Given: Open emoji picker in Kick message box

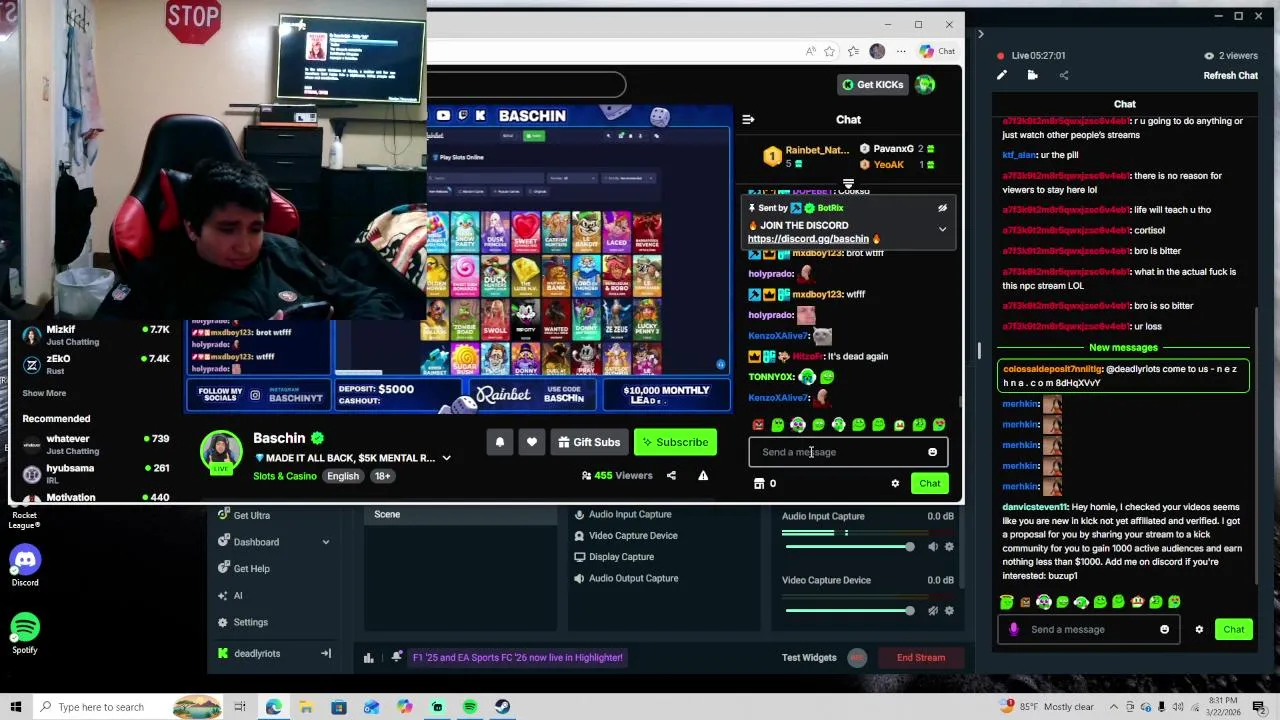Looking at the screenshot, I should [933, 452].
